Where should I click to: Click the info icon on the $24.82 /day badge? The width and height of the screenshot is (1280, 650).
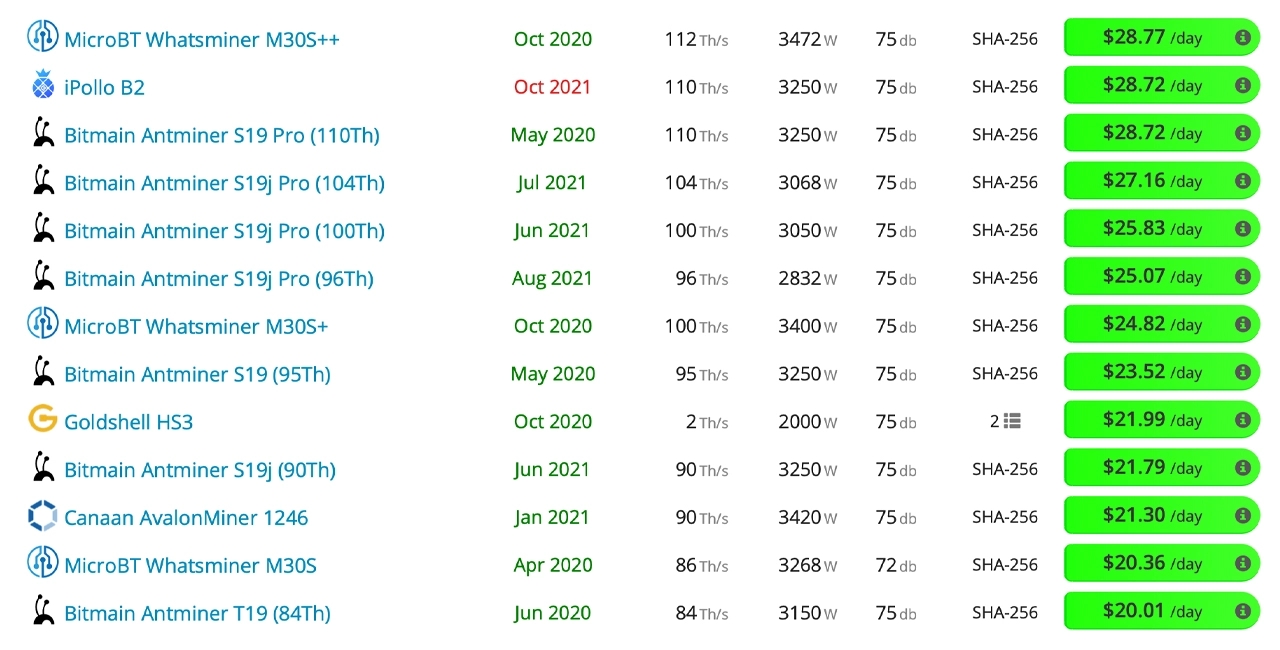1243,324
